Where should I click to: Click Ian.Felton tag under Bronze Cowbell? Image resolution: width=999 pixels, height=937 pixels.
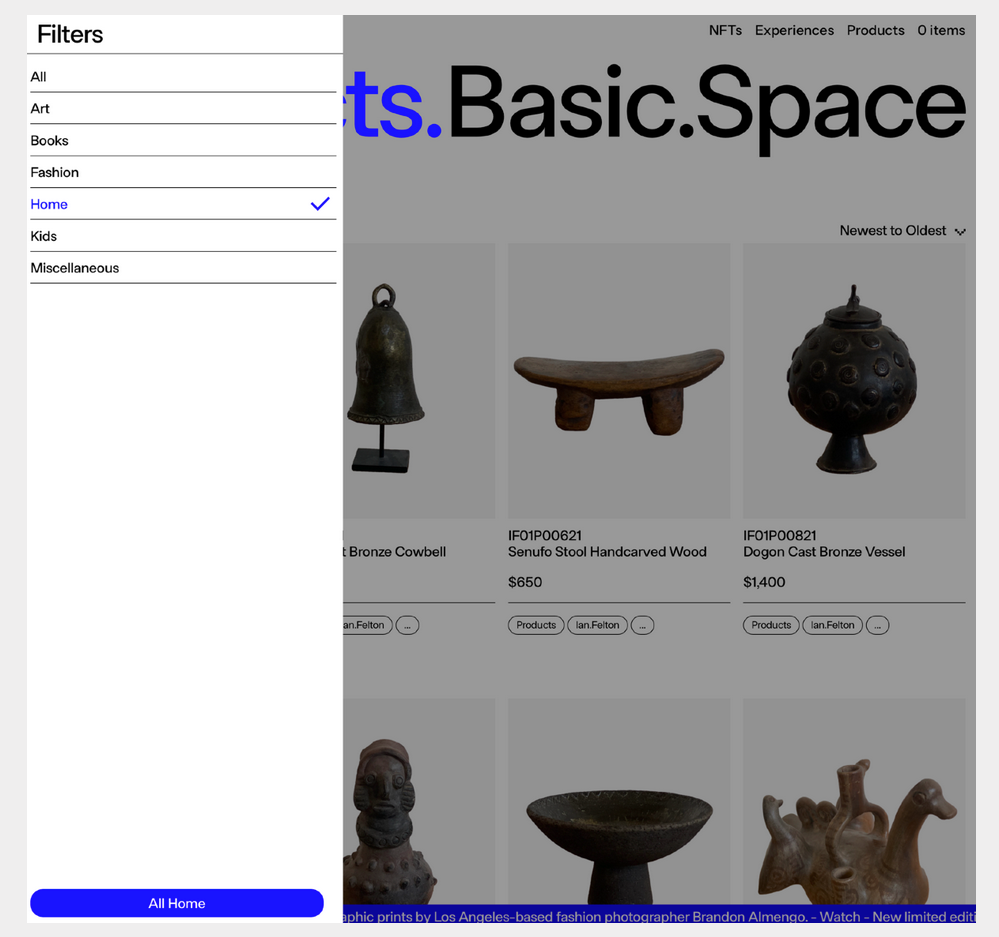[x=368, y=625]
